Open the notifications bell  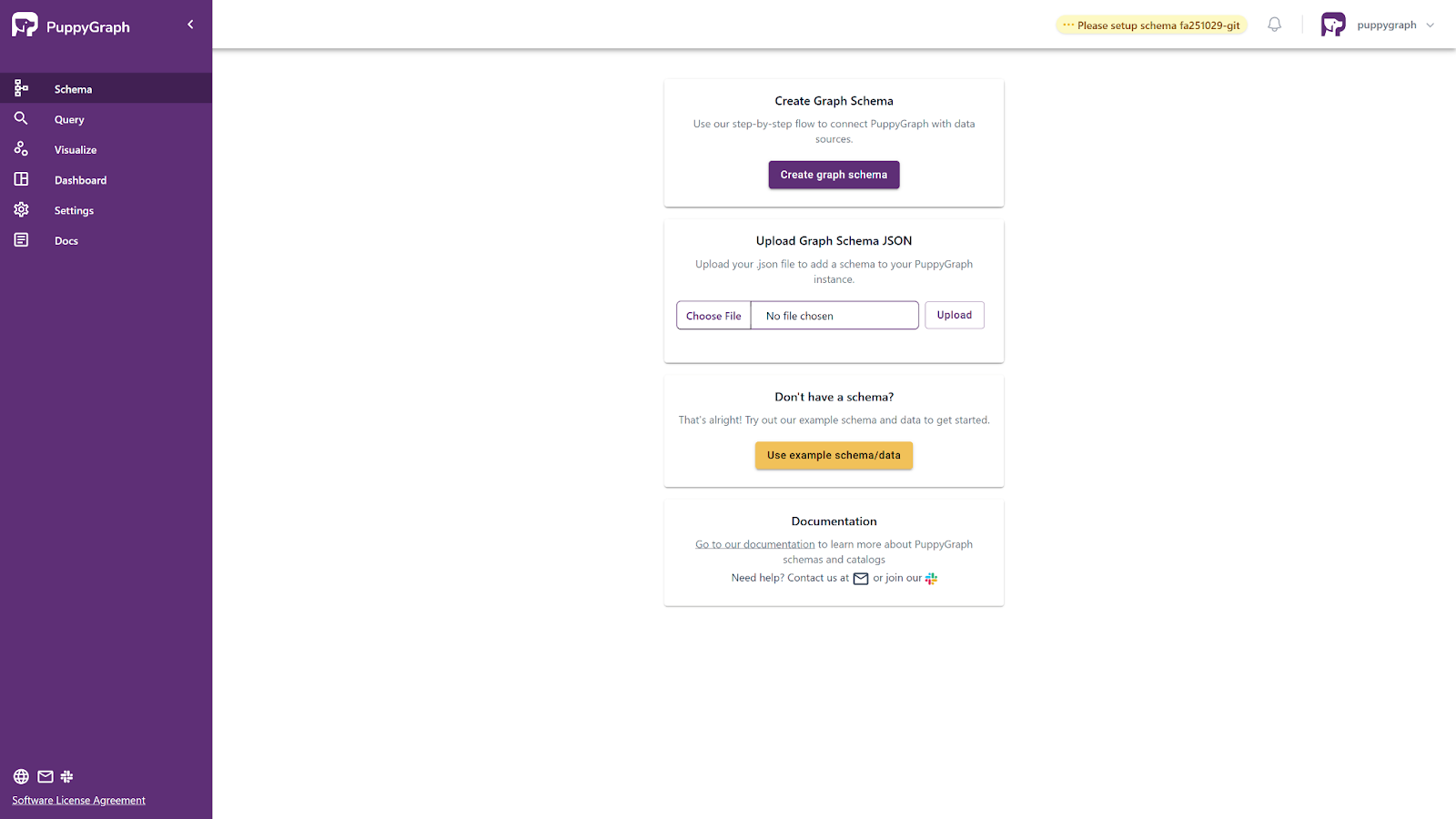click(x=1274, y=25)
